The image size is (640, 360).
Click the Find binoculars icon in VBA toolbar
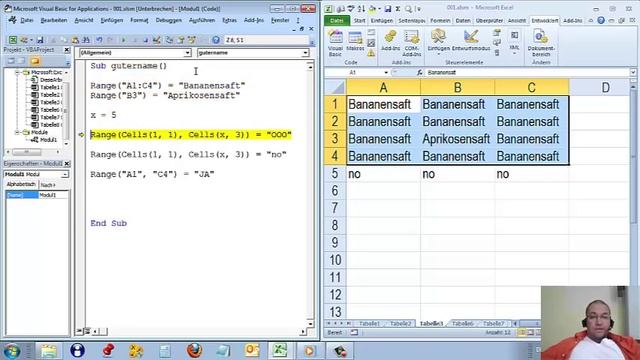tap(86, 40)
